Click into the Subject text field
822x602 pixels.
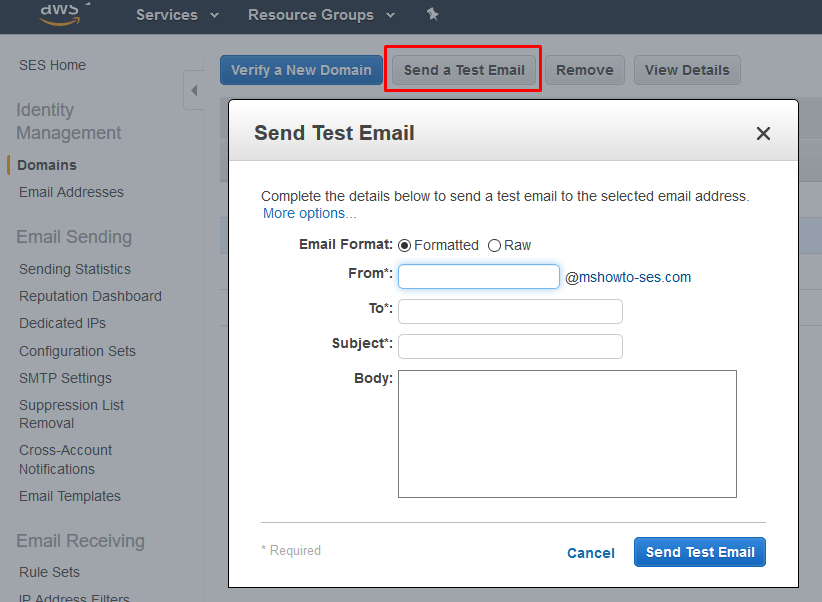coord(510,346)
